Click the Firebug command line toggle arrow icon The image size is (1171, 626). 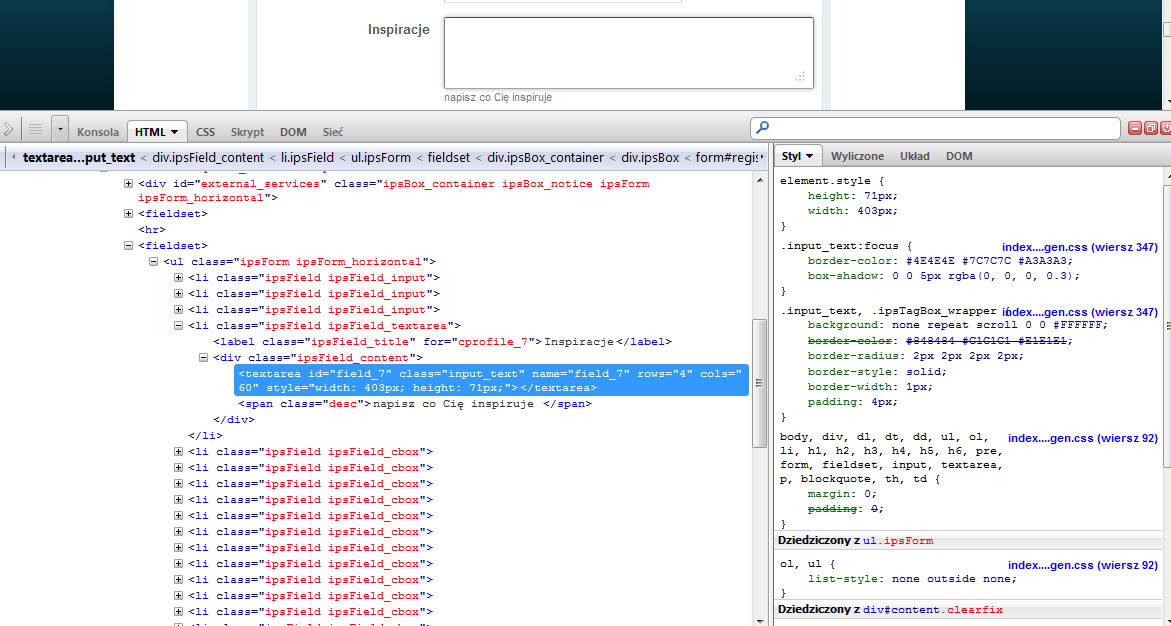(x=9, y=129)
